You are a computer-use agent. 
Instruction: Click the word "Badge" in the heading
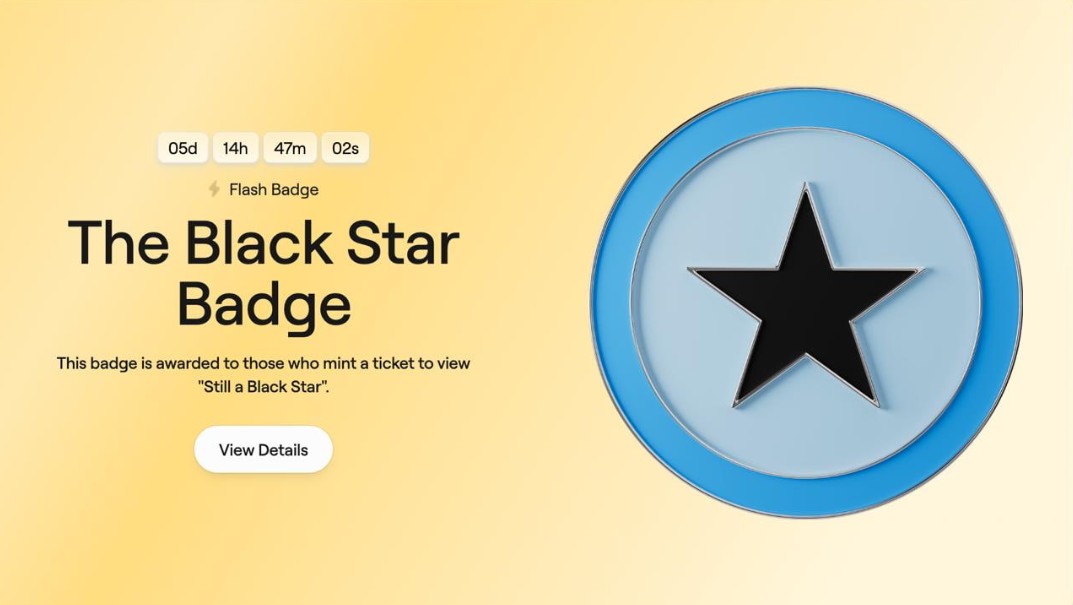264,305
